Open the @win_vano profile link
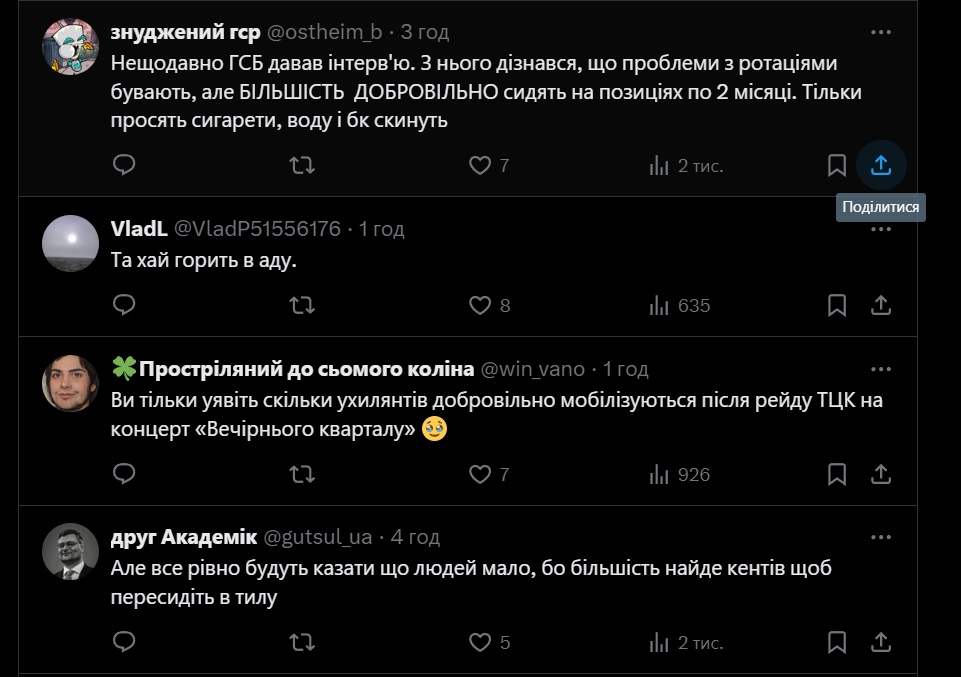Viewport: 961px width, 677px height. [x=533, y=369]
